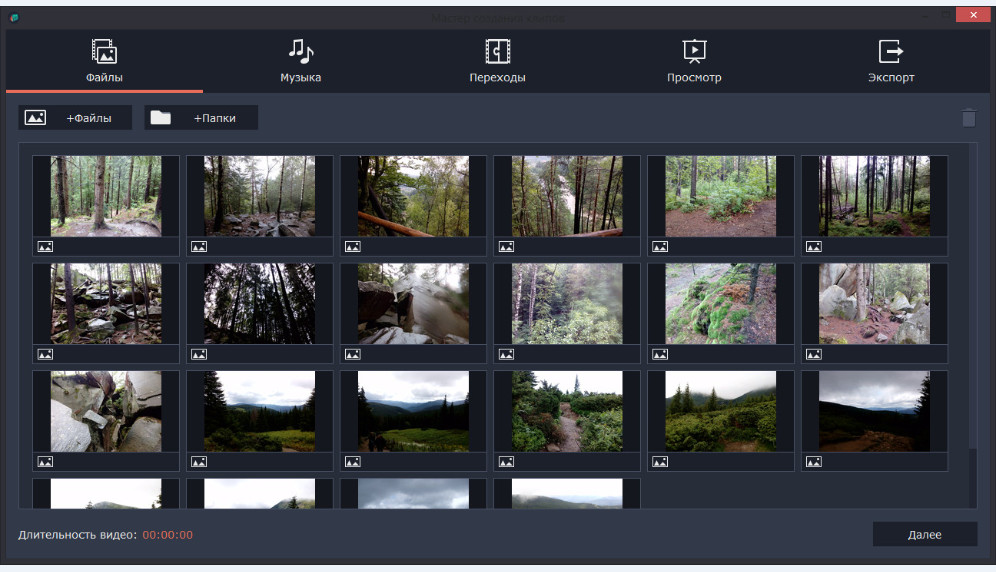Click the Далее next button
Screen dimensions: 996x572
pos(924,535)
